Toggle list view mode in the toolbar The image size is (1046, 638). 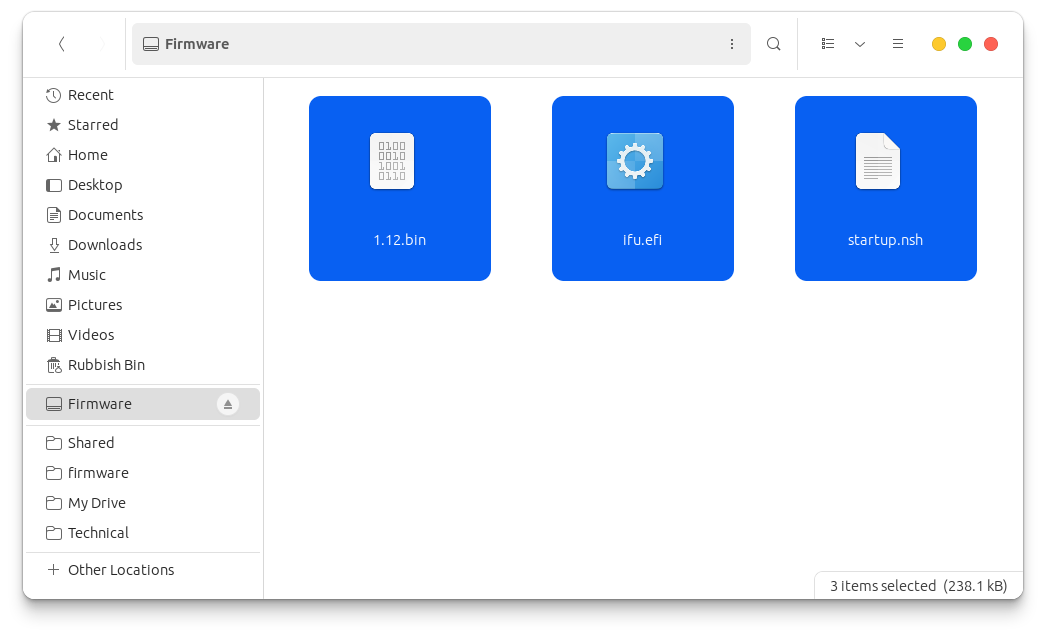tap(828, 44)
